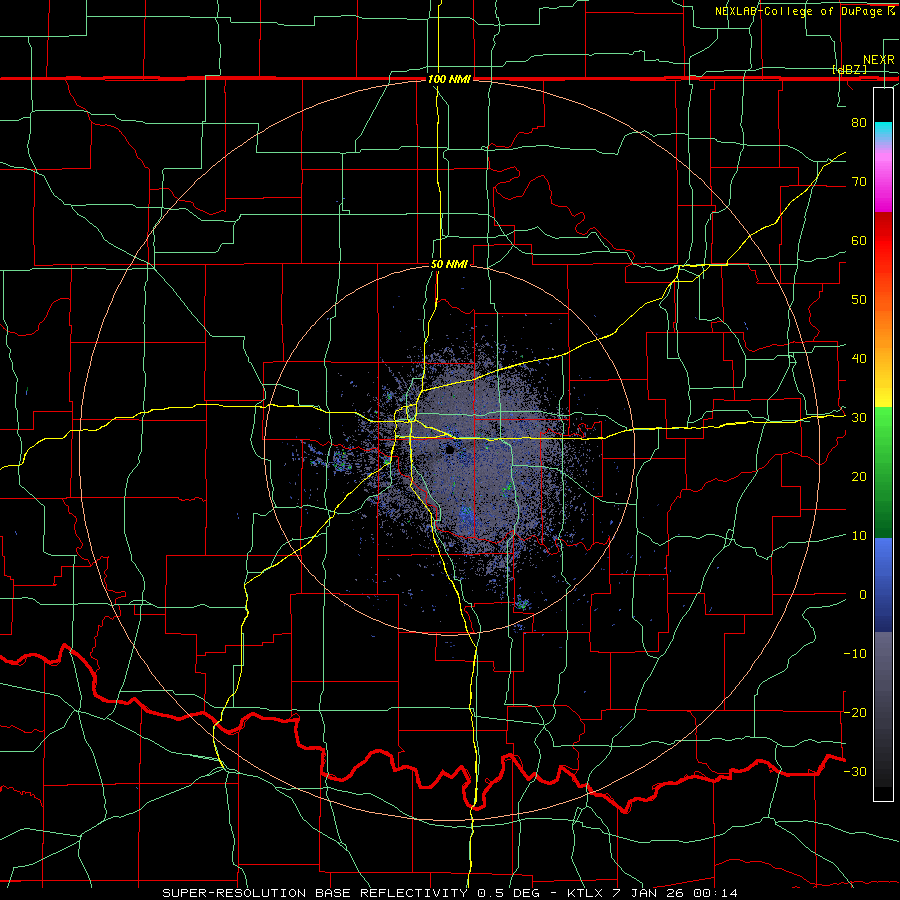Click the NEXR label above color scale
The height and width of the screenshot is (900, 900).
(x=879, y=60)
